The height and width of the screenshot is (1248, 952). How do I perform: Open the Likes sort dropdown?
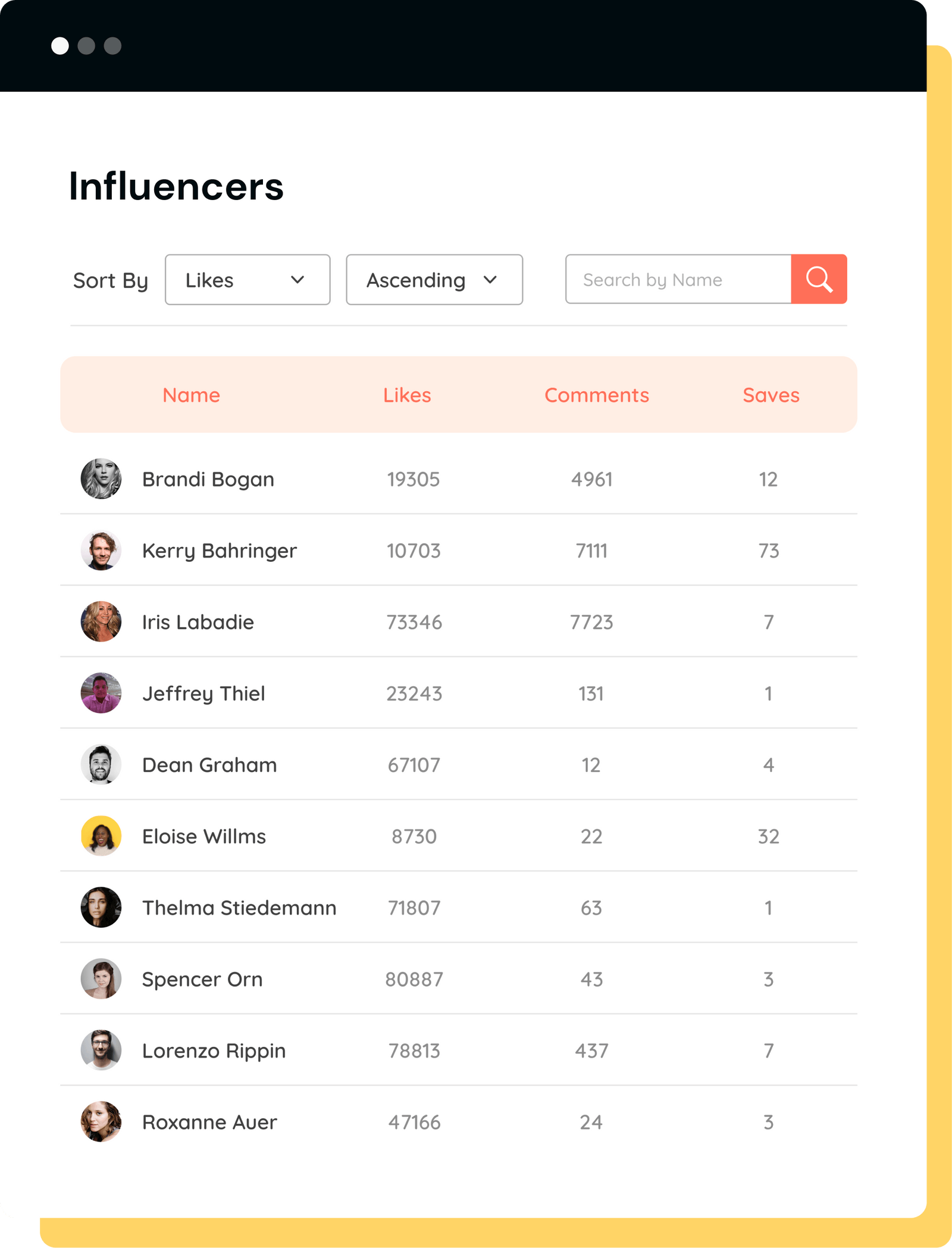[248, 280]
